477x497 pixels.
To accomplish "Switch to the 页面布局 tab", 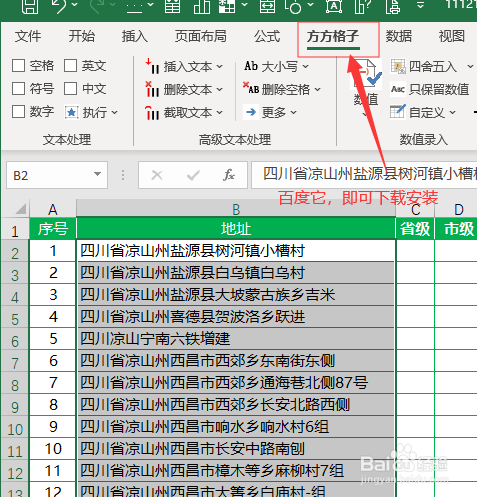I will click(201, 36).
